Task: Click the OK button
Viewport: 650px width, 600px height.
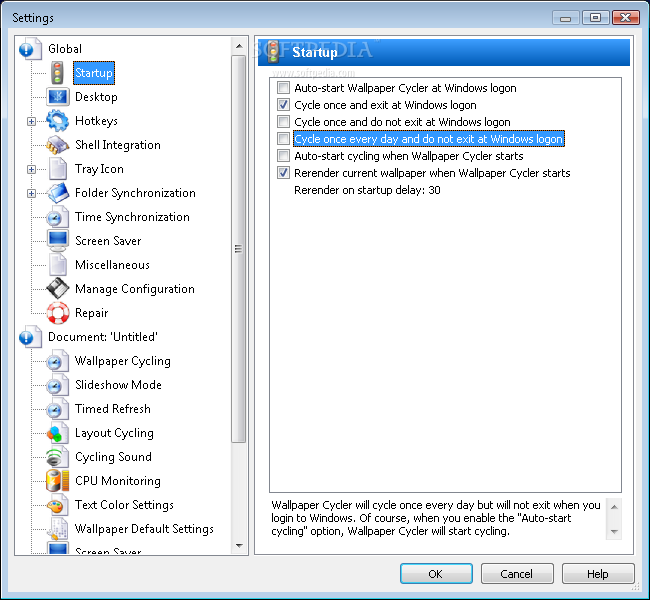Action: click(436, 574)
